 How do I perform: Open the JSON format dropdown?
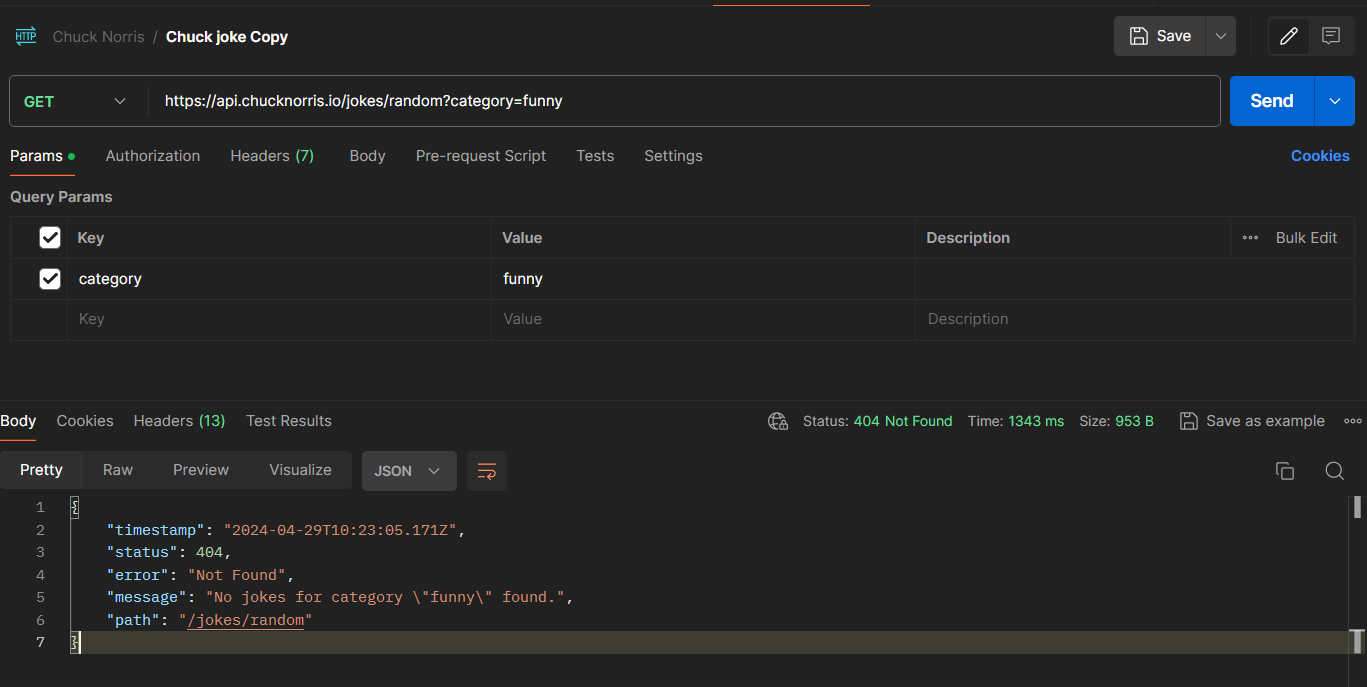click(409, 471)
